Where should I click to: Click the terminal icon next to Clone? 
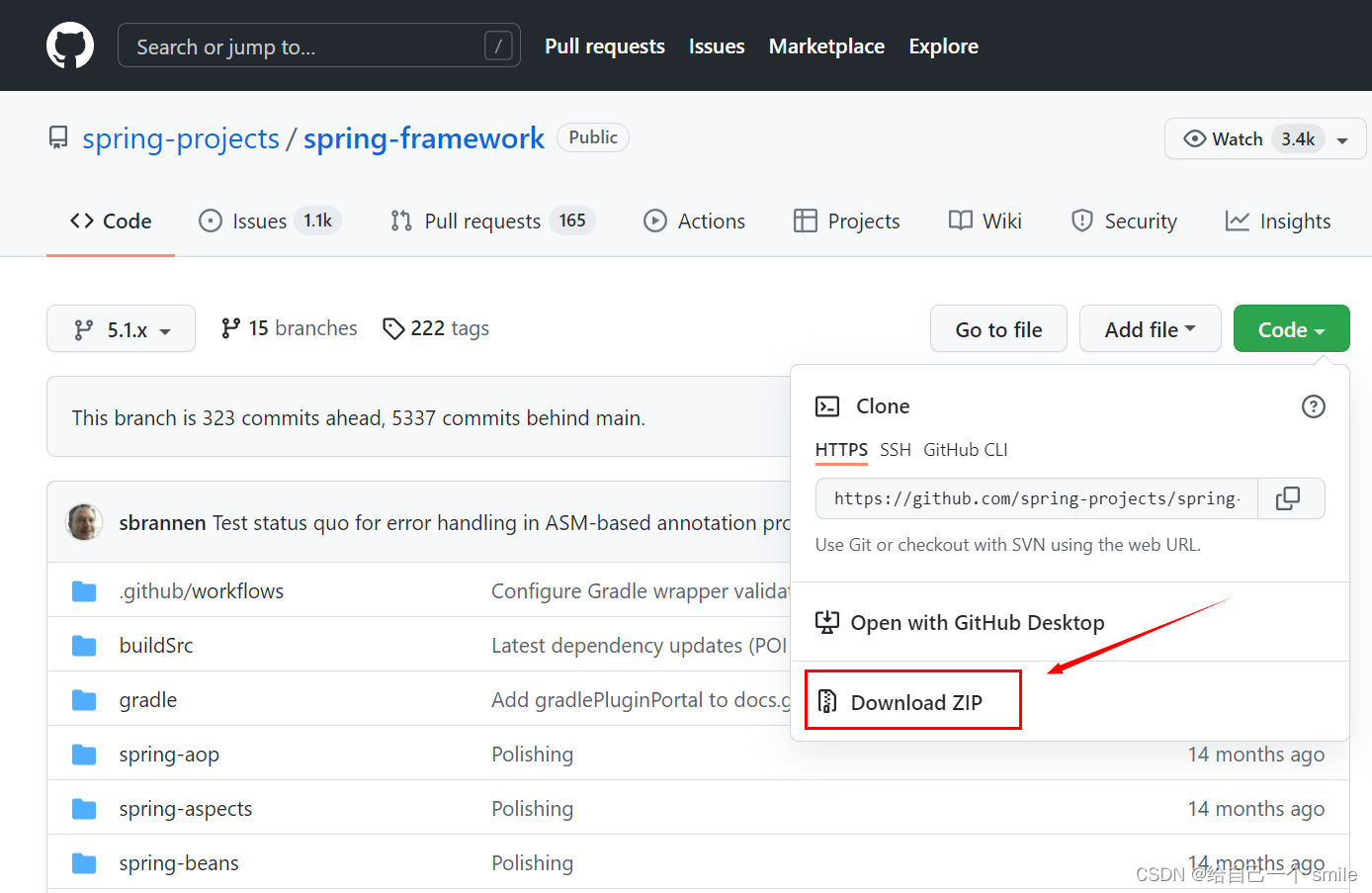click(827, 406)
